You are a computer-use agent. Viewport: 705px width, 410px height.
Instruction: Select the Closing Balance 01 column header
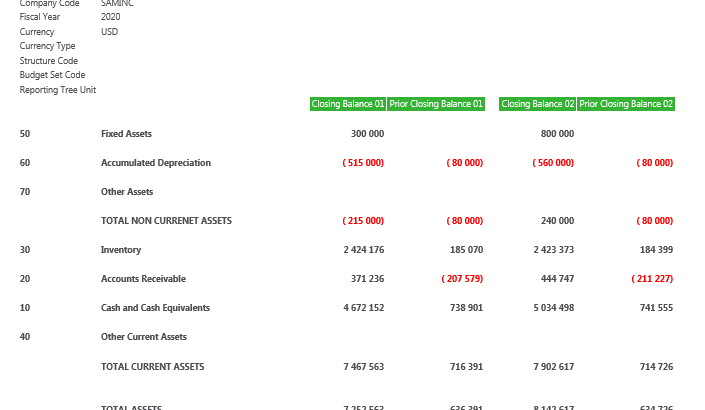pos(348,104)
